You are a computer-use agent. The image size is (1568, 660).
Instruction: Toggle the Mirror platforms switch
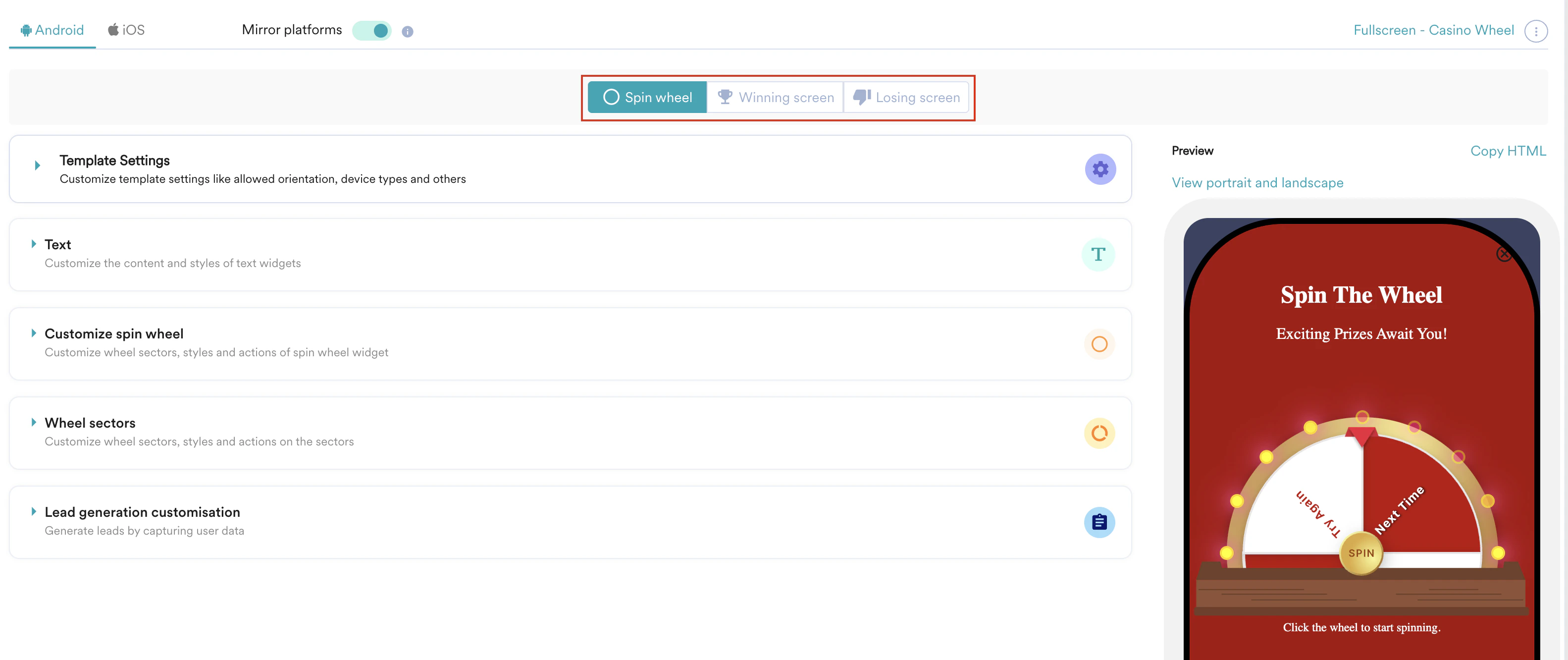tap(372, 30)
